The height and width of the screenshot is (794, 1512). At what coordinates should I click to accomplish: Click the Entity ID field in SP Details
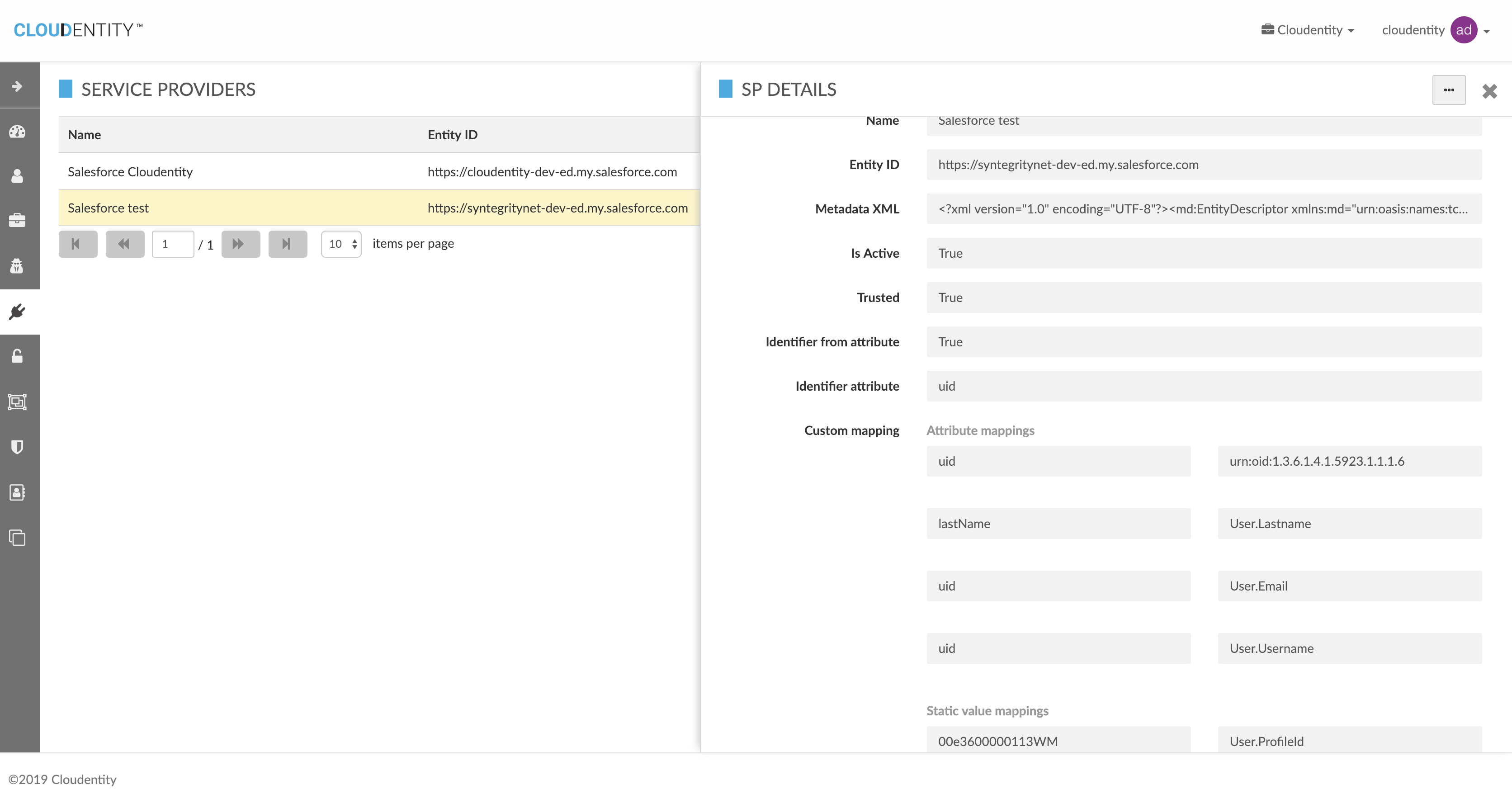tap(1204, 164)
